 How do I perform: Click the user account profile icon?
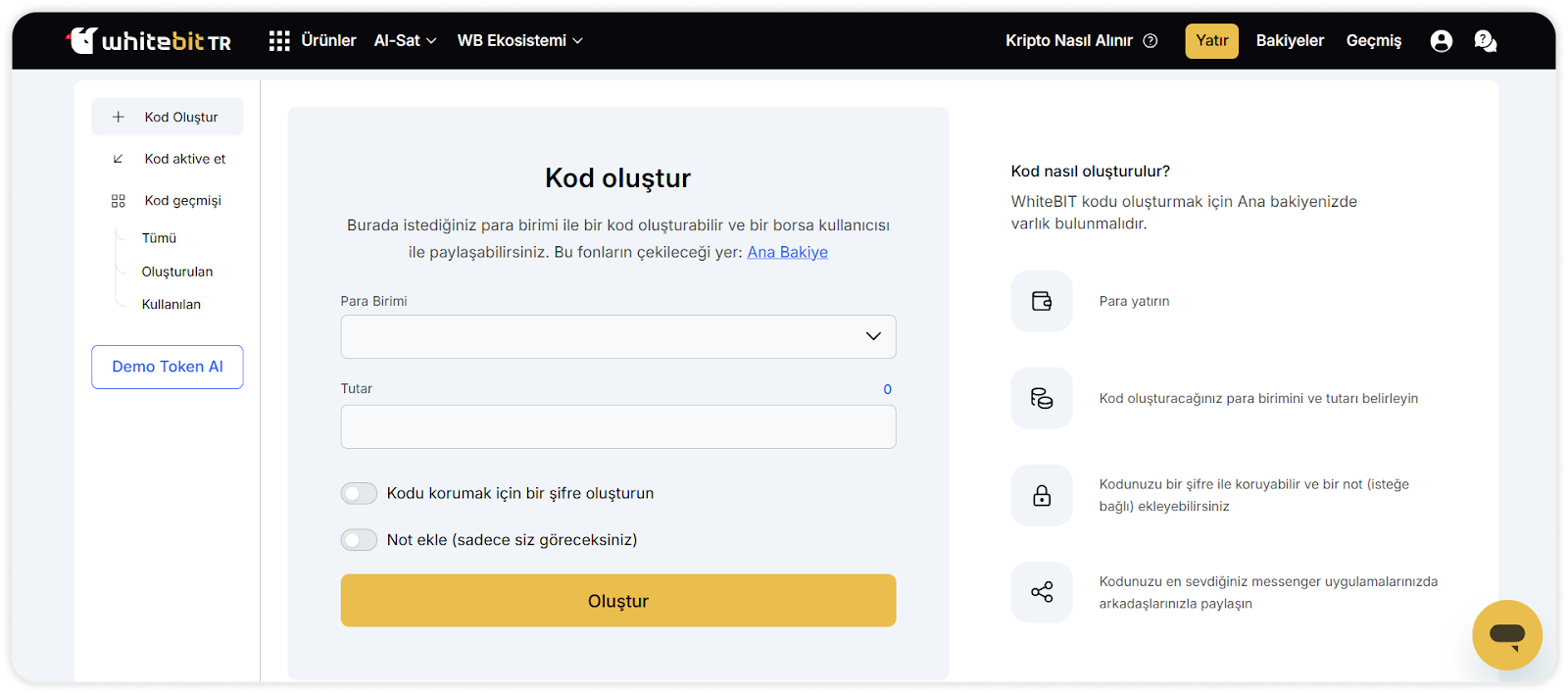pos(1441,40)
